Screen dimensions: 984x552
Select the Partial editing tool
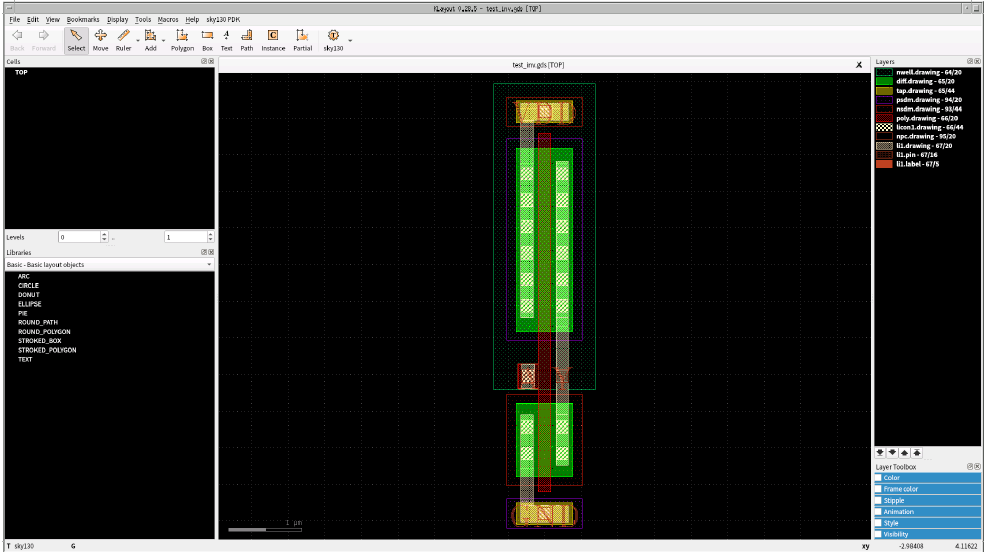[302, 40]
